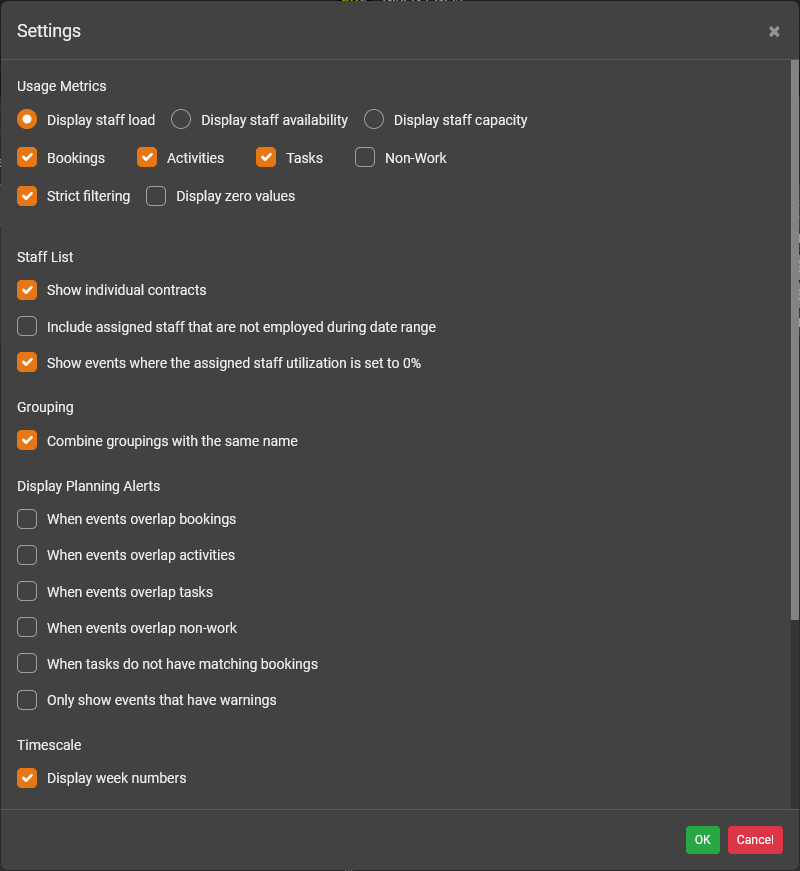The height and width of the screenshot is (871, 800).
Task: Turn off Strict filtering
Action: coord(27,196)
